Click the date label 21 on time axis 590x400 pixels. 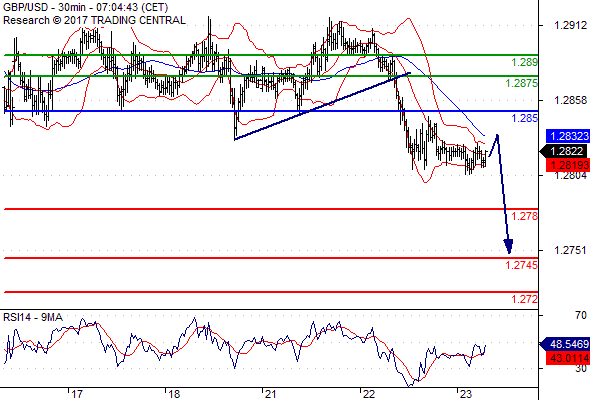pyautogui.click(x=270, y=394)
